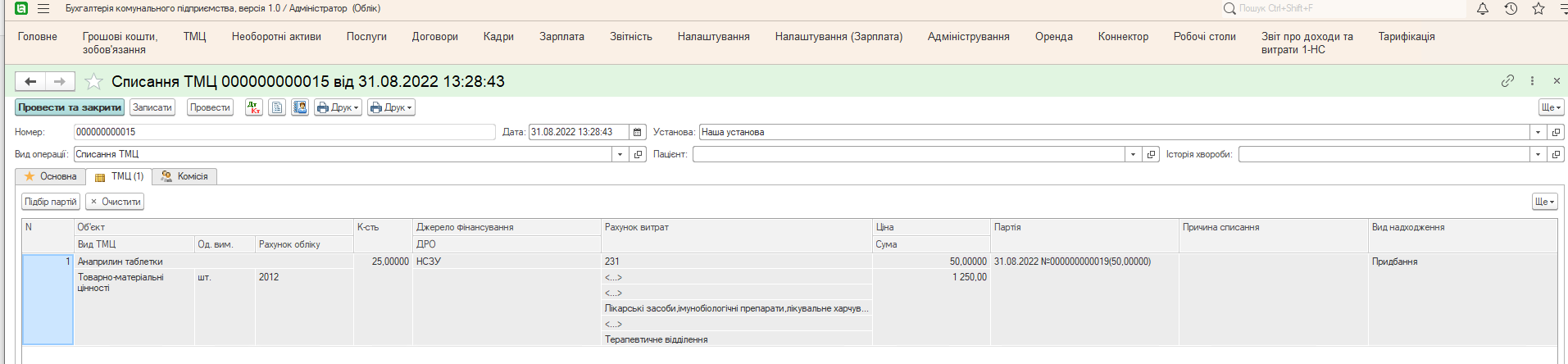Image resolution: width=1568 pixels, height=364 pixels.
Task: Click Підбір партій button
Action: 51,202
